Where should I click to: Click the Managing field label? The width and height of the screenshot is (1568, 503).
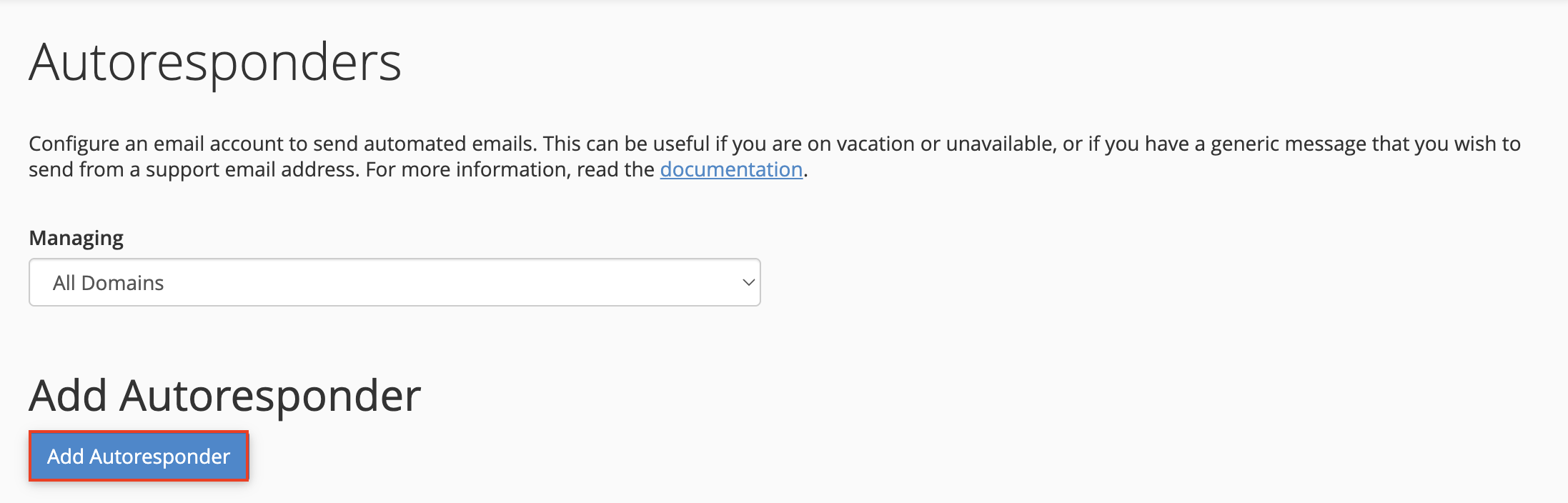76,238
